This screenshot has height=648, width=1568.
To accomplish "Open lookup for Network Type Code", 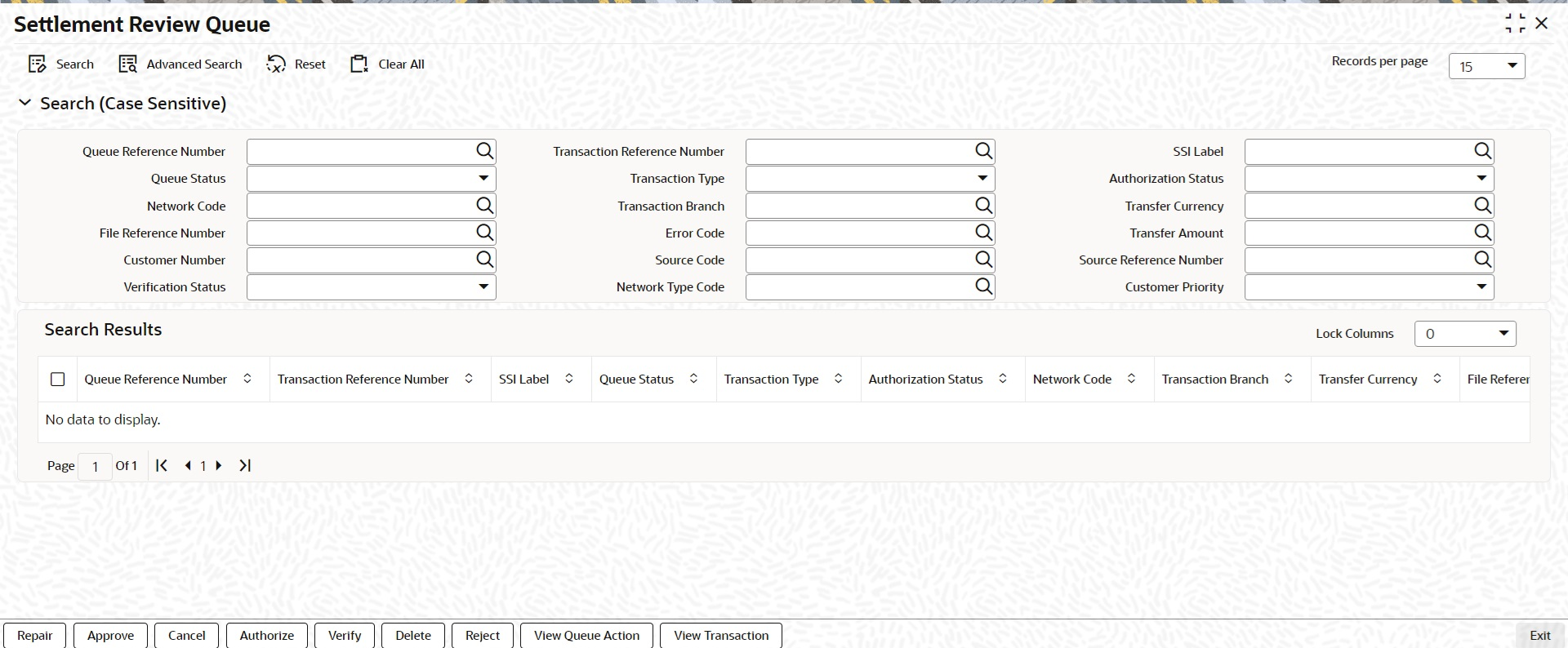I will click(x=984, y=286).
